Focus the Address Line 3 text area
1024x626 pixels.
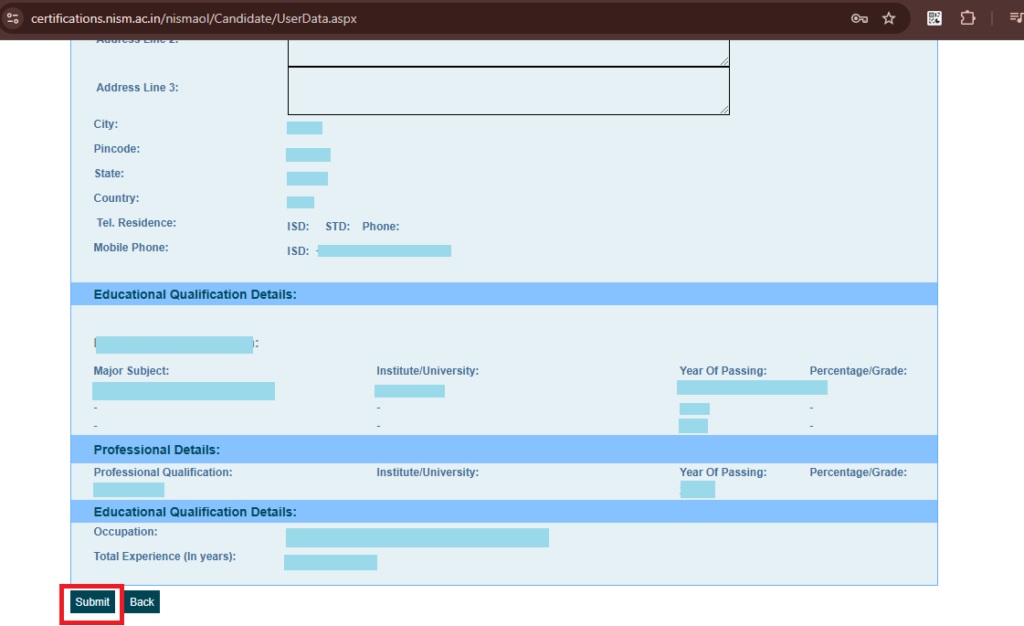click(509, 91)
